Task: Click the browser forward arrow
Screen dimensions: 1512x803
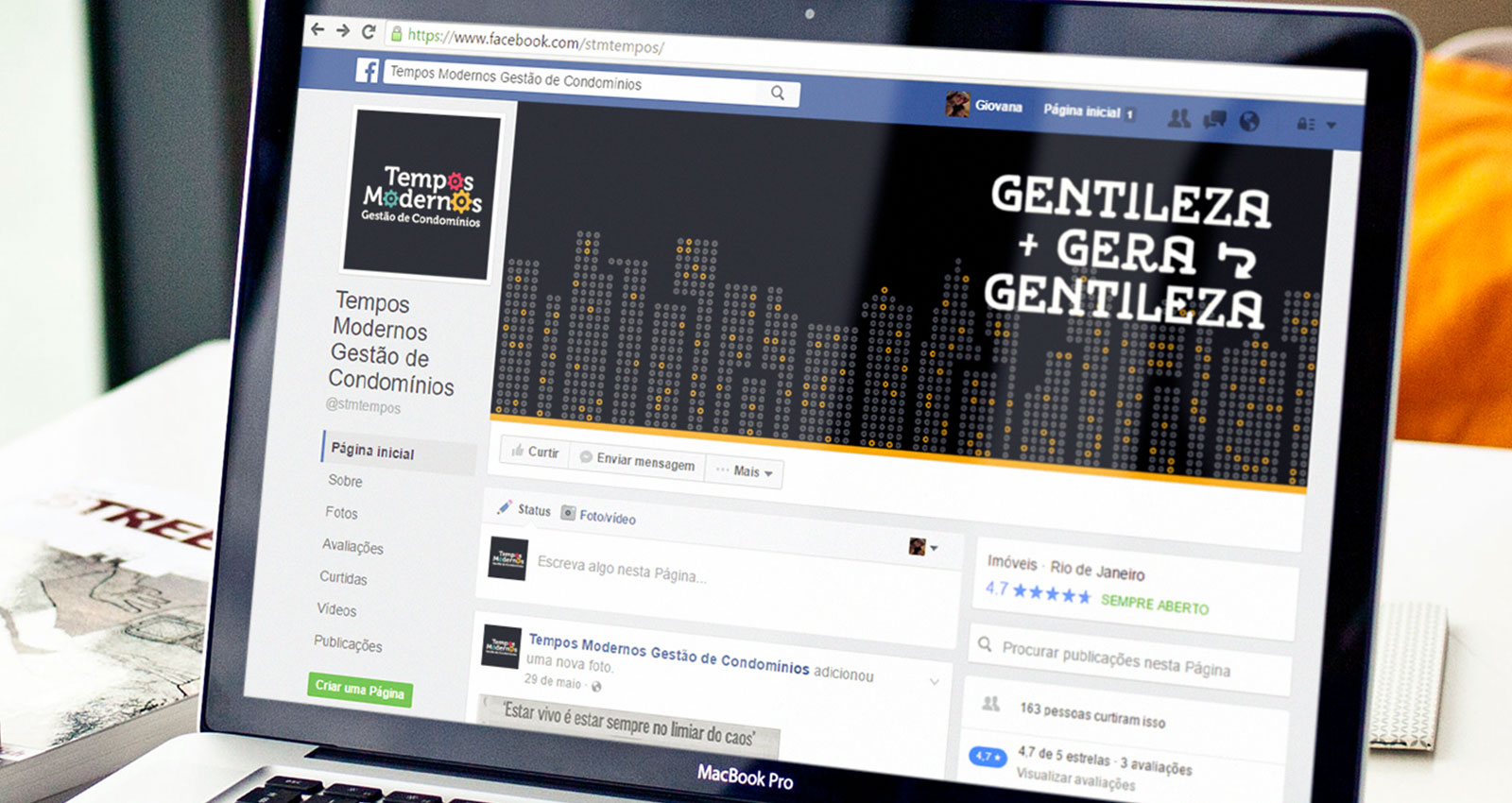Action: click(x=343, y=30)
